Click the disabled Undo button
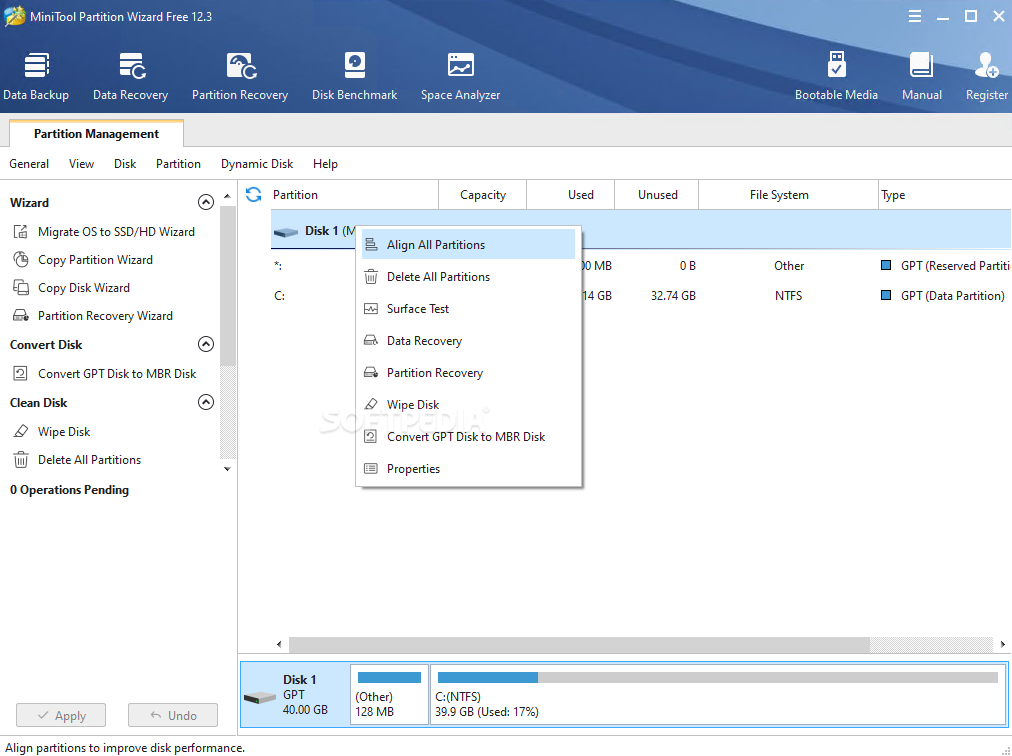The width and height of the screenshot is (1012, 756). pos(173,715)
